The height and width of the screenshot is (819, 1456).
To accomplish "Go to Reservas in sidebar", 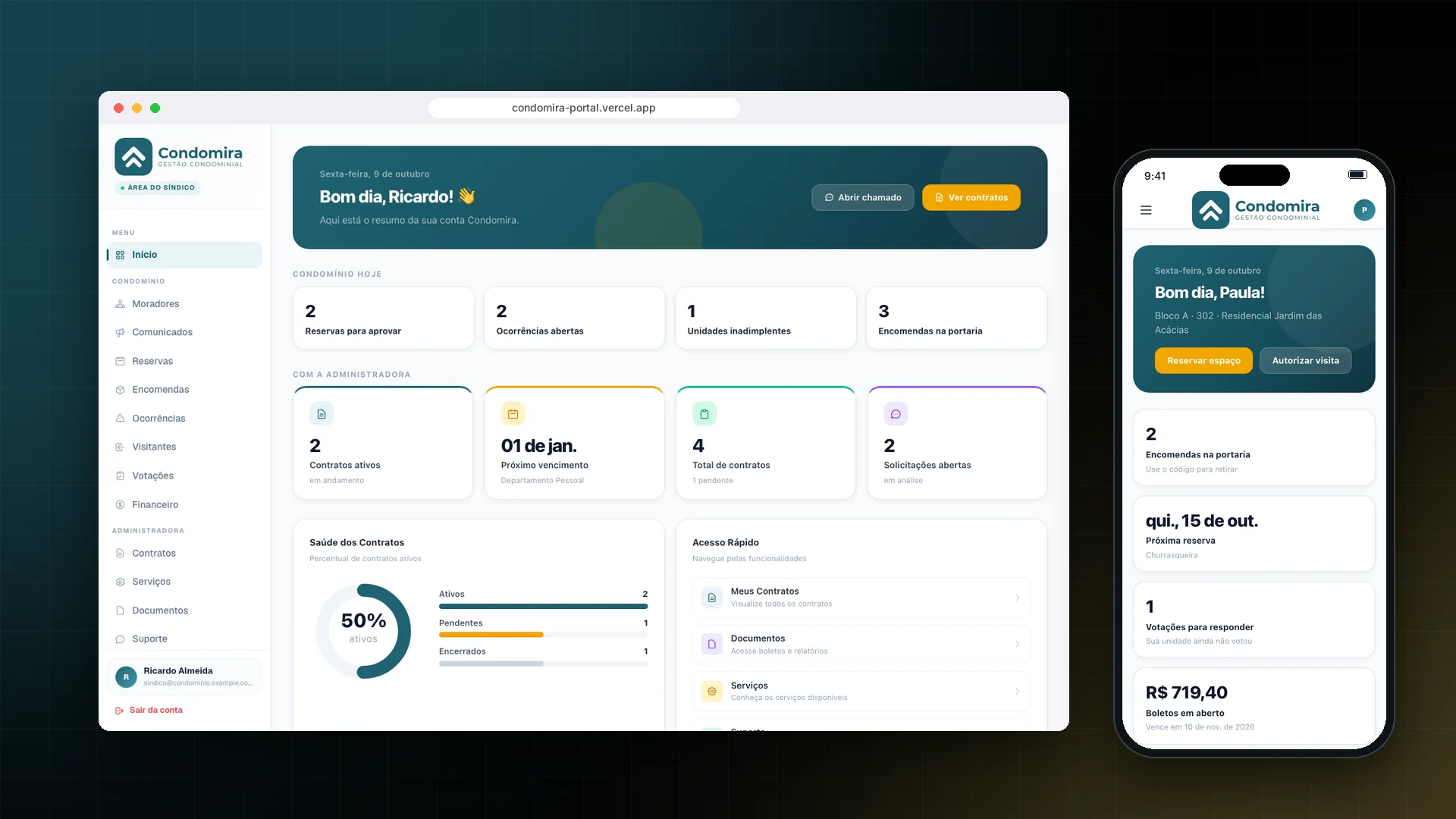I will tap(184, 361).
